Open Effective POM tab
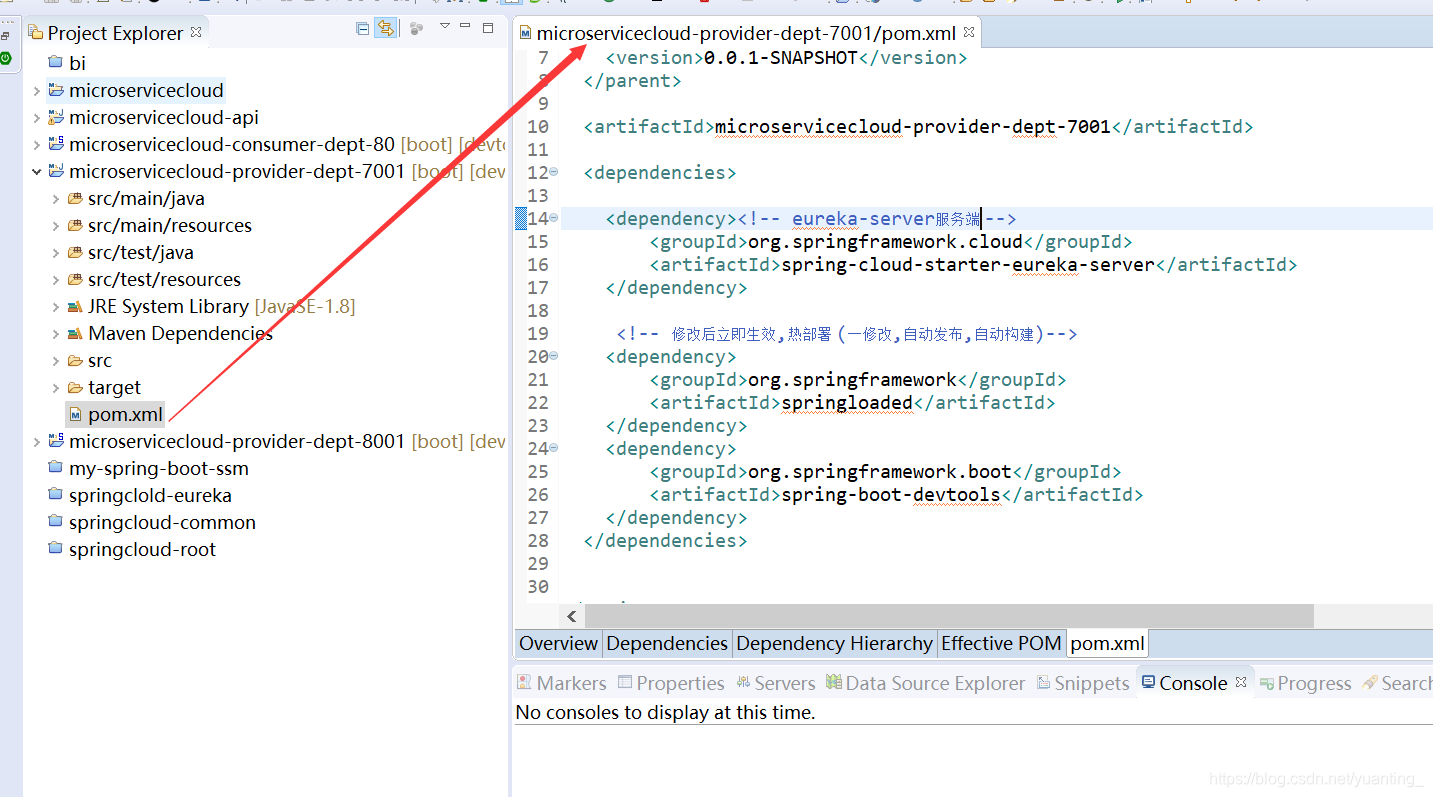Screen dimensions: 1433x797 tap(1001, 644)
